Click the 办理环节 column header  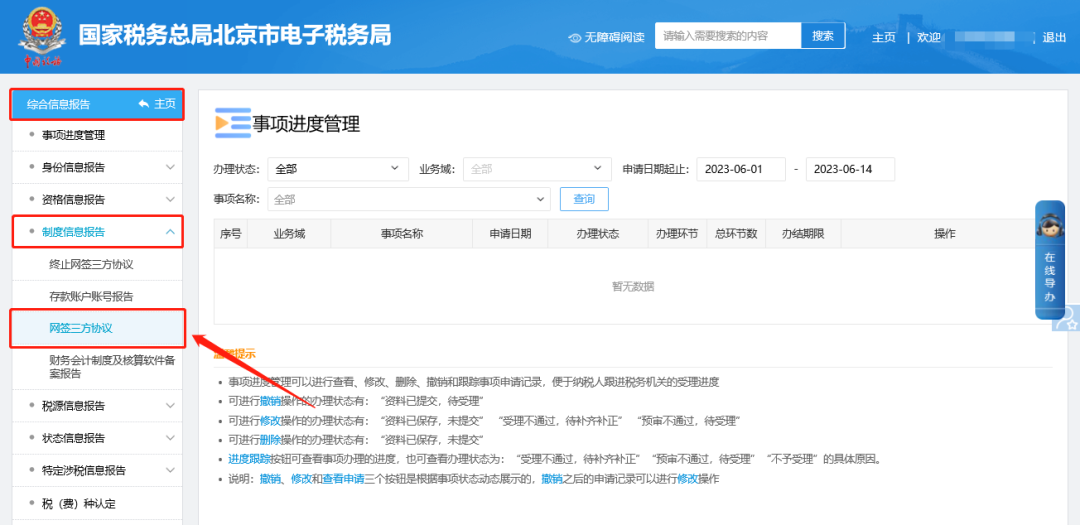coord(677,234)
